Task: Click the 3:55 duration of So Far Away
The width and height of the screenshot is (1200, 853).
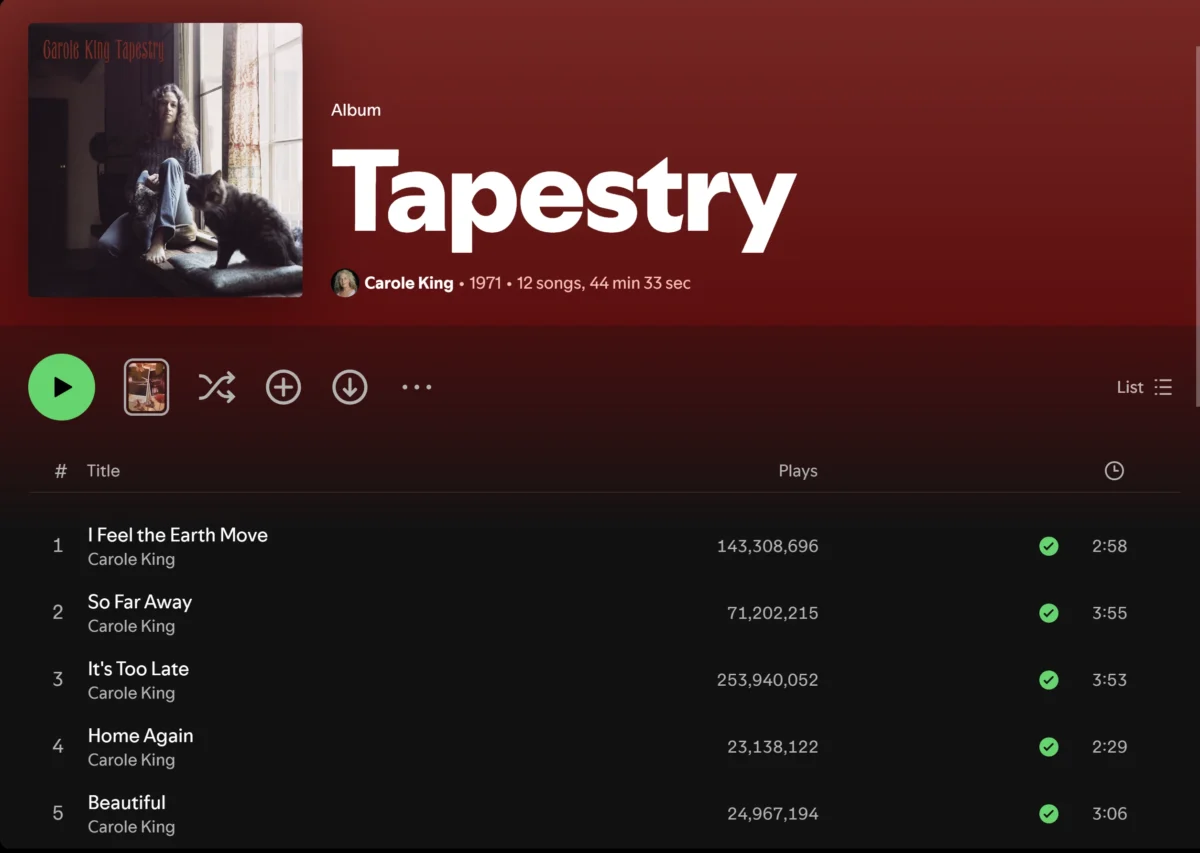Action: click(1109, 613)
